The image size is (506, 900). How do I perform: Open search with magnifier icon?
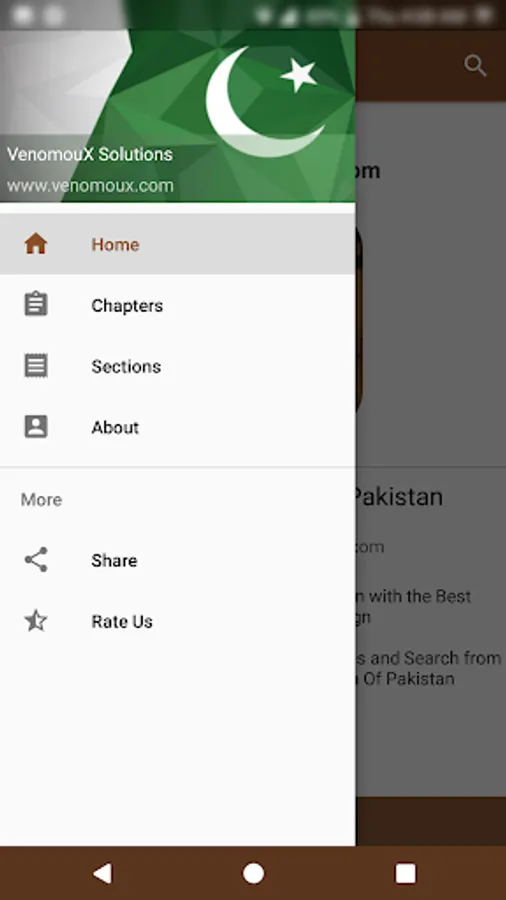click(x=475, y=65)
